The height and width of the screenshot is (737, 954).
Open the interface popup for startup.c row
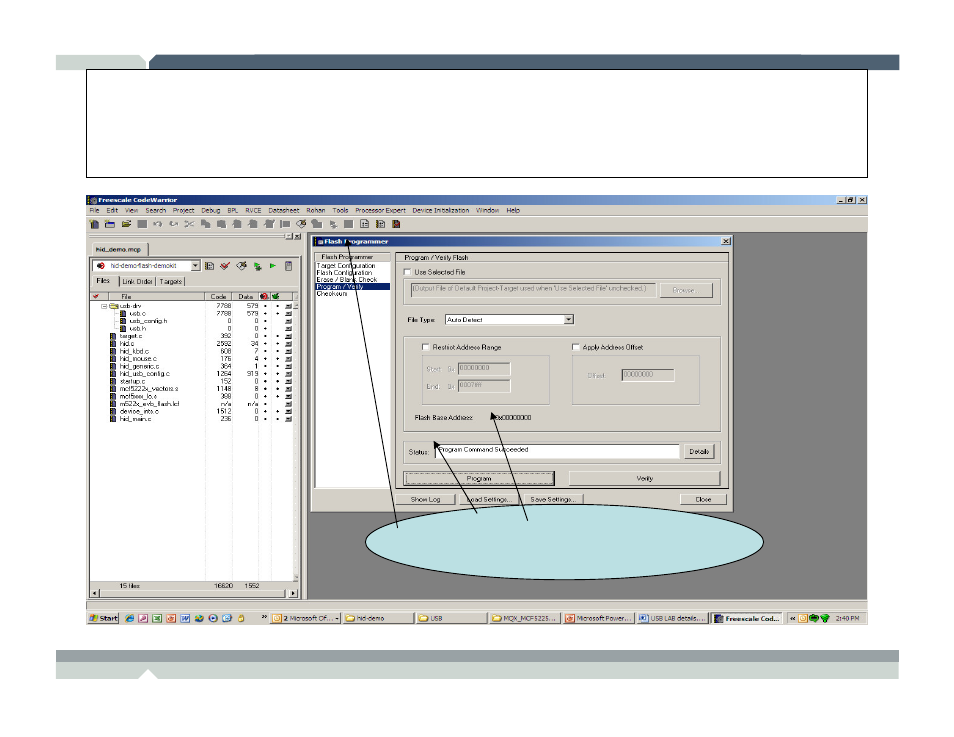point(288,382)
